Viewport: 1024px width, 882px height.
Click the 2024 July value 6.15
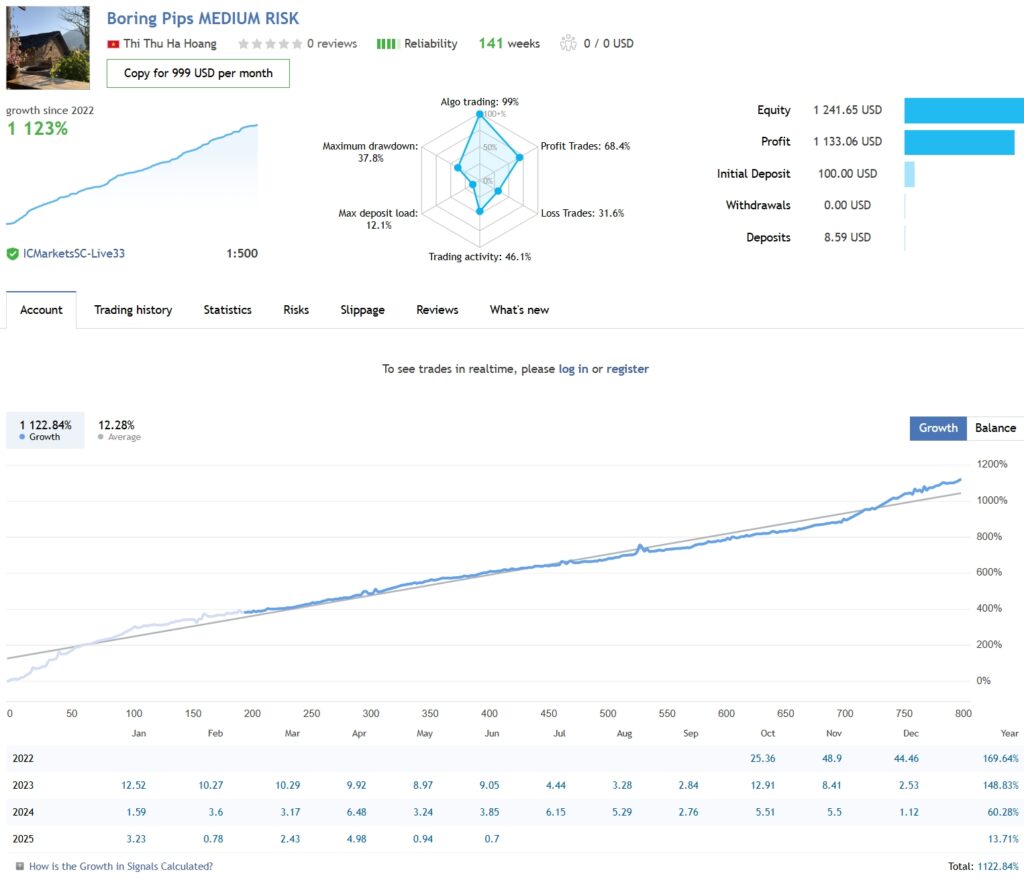coord(556,812)
